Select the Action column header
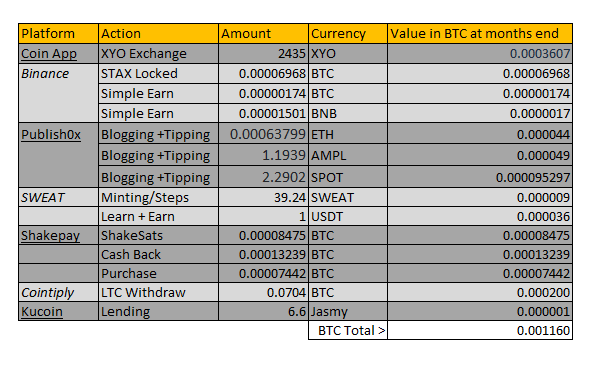This screenshot has height=370, width=604. 158,33
